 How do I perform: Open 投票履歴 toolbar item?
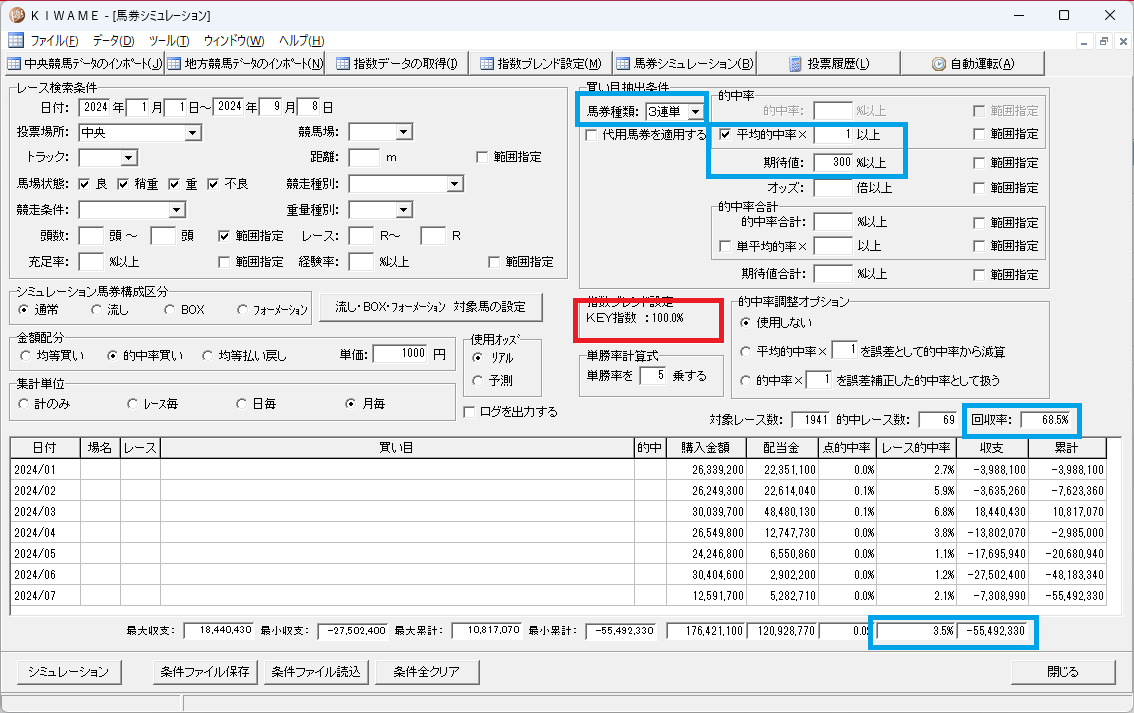(x=828, y=64)
